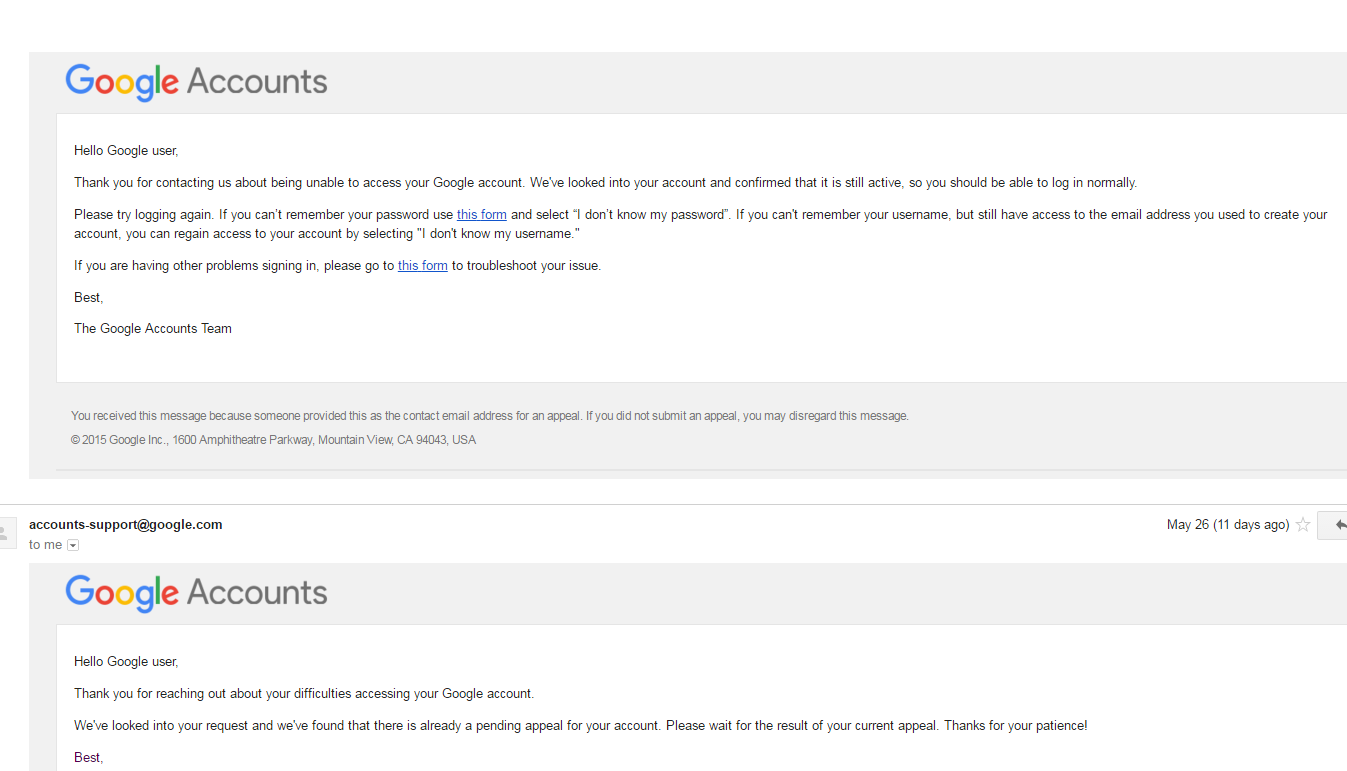The height and width of the screenshot is (771, 1347).
Task: Click 'Thank you for contacting us' paragraph
Action: [606, 182]
